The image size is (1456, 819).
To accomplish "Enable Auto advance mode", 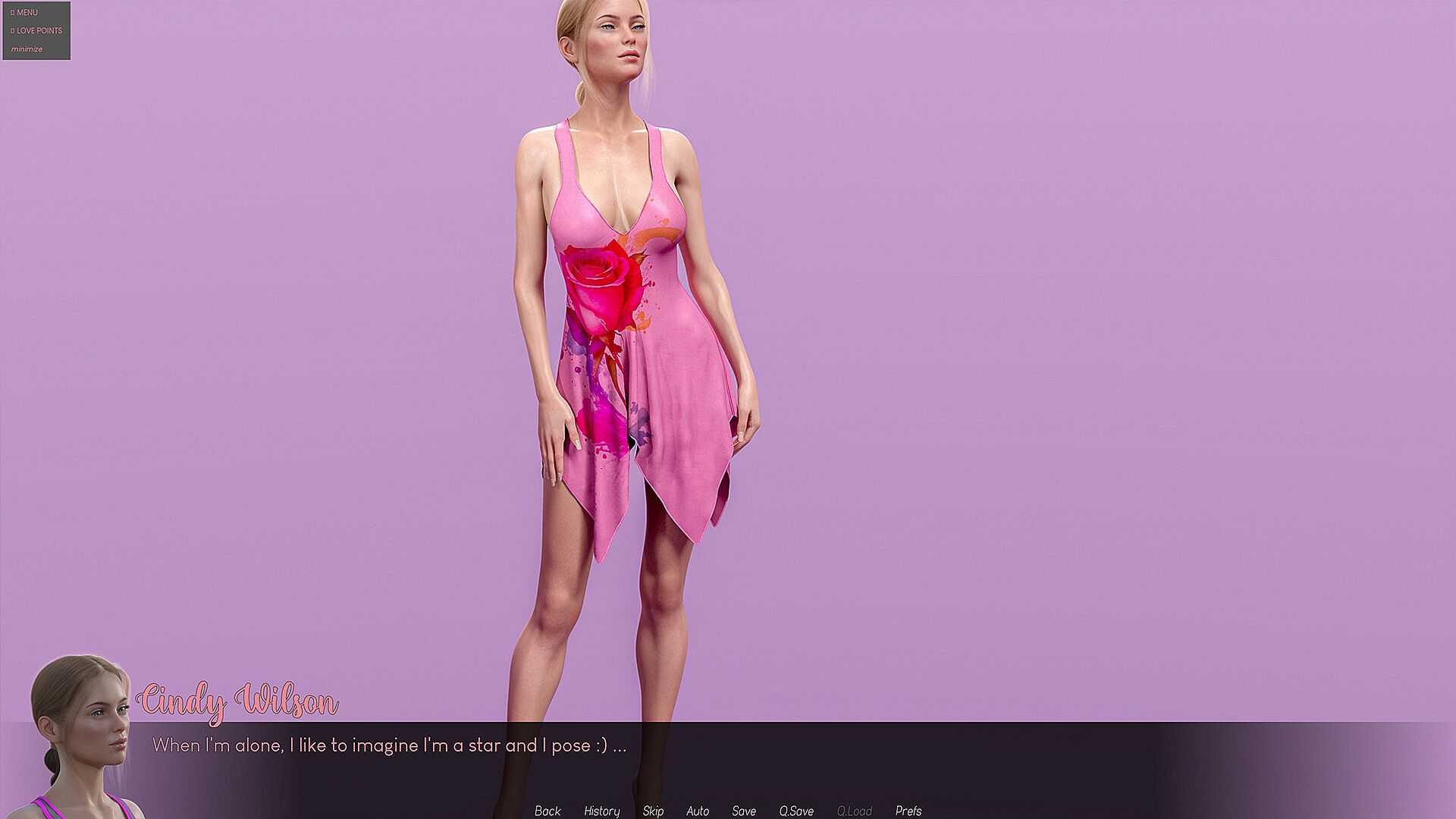I will point(698,811).
